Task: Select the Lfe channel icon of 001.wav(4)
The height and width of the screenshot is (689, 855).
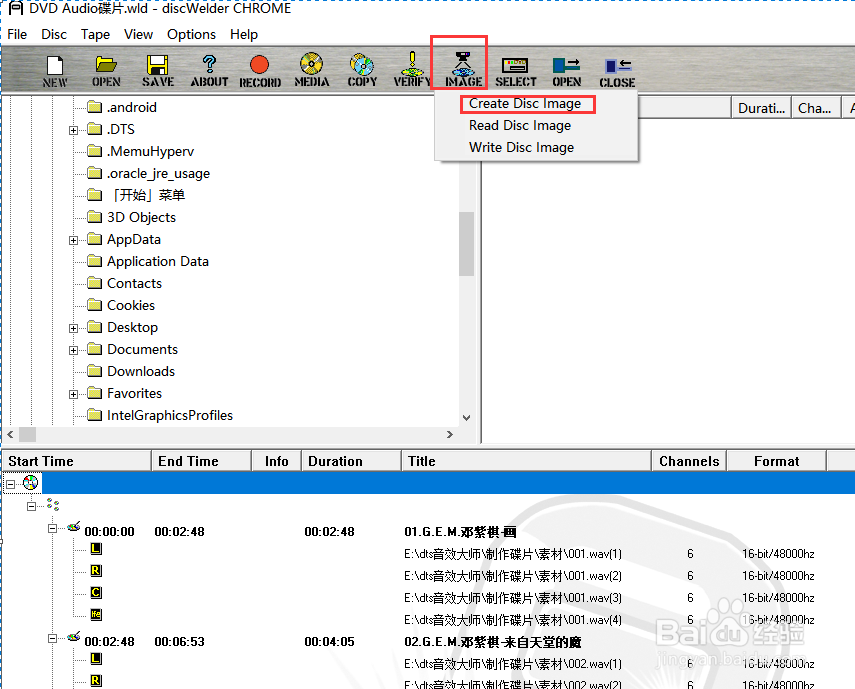Action: click(x=96, y=614)
